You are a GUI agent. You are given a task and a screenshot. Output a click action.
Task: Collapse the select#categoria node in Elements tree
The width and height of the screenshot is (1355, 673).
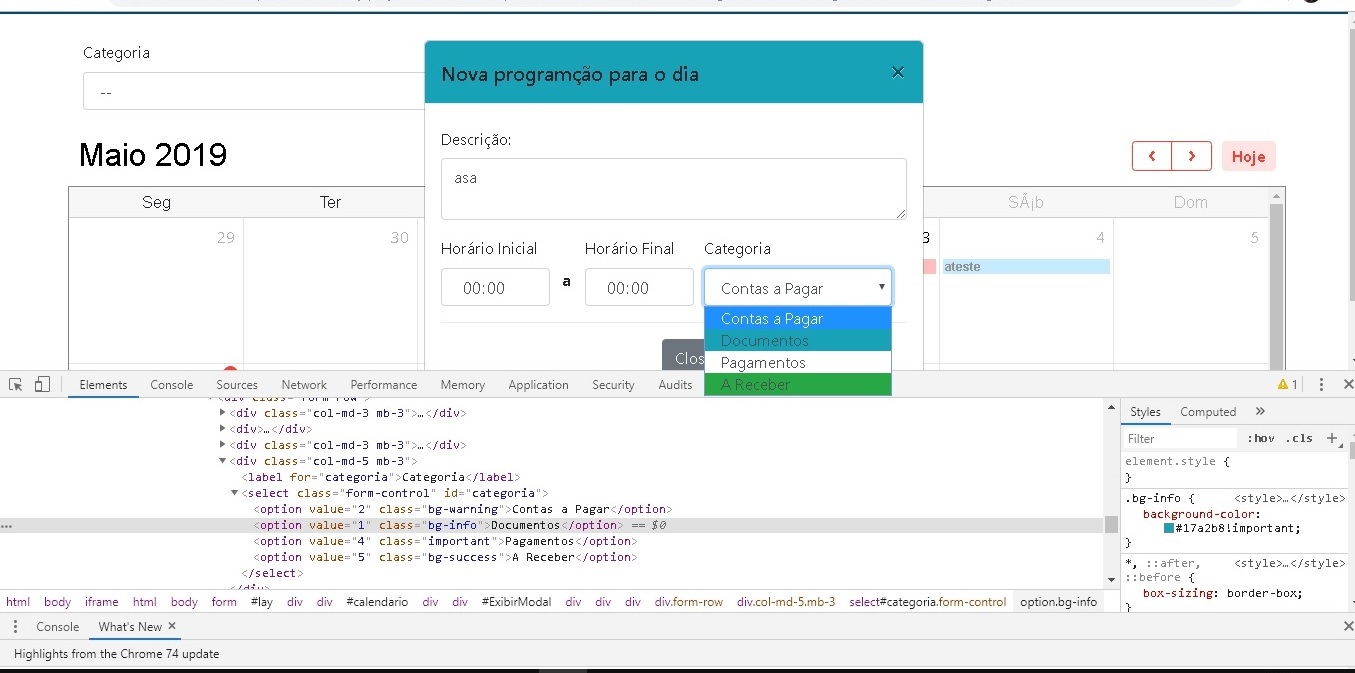point(235,493)
